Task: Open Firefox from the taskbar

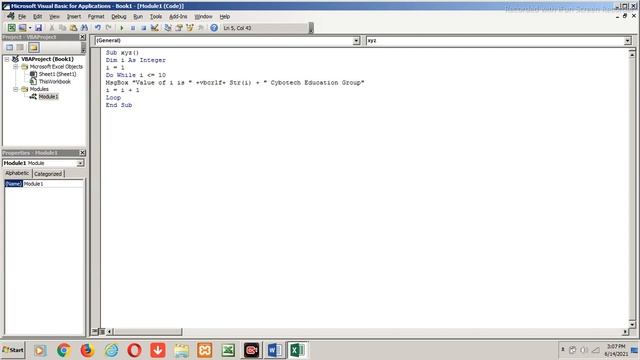Action: [x=87, y=350]
